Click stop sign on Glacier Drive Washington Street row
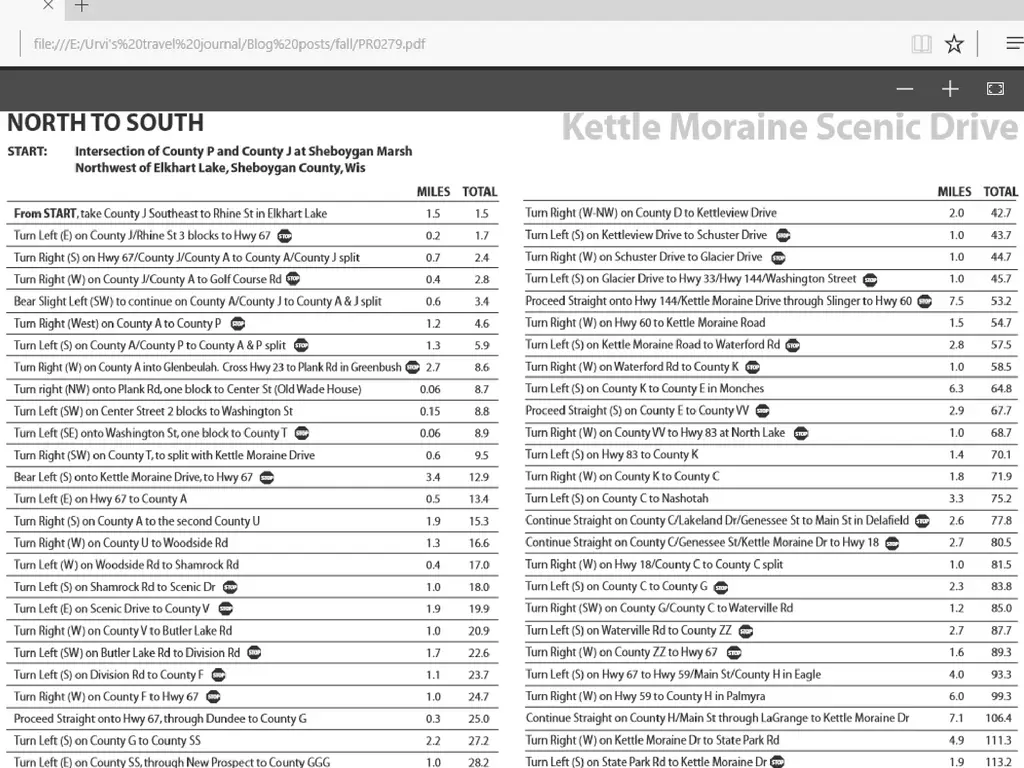1024x768 pixels. pyautogui.click(x=871, y=280)
